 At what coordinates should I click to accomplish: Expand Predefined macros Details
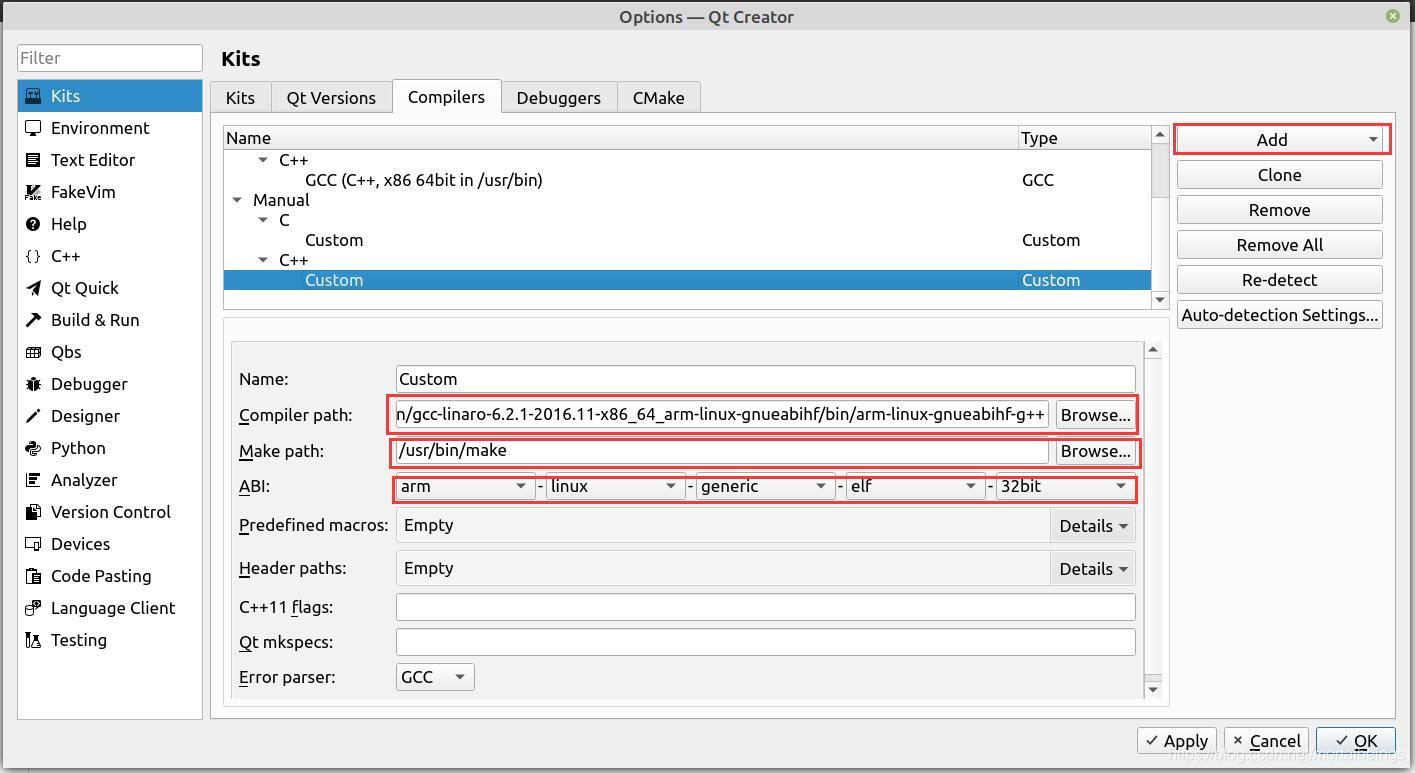1092,525
